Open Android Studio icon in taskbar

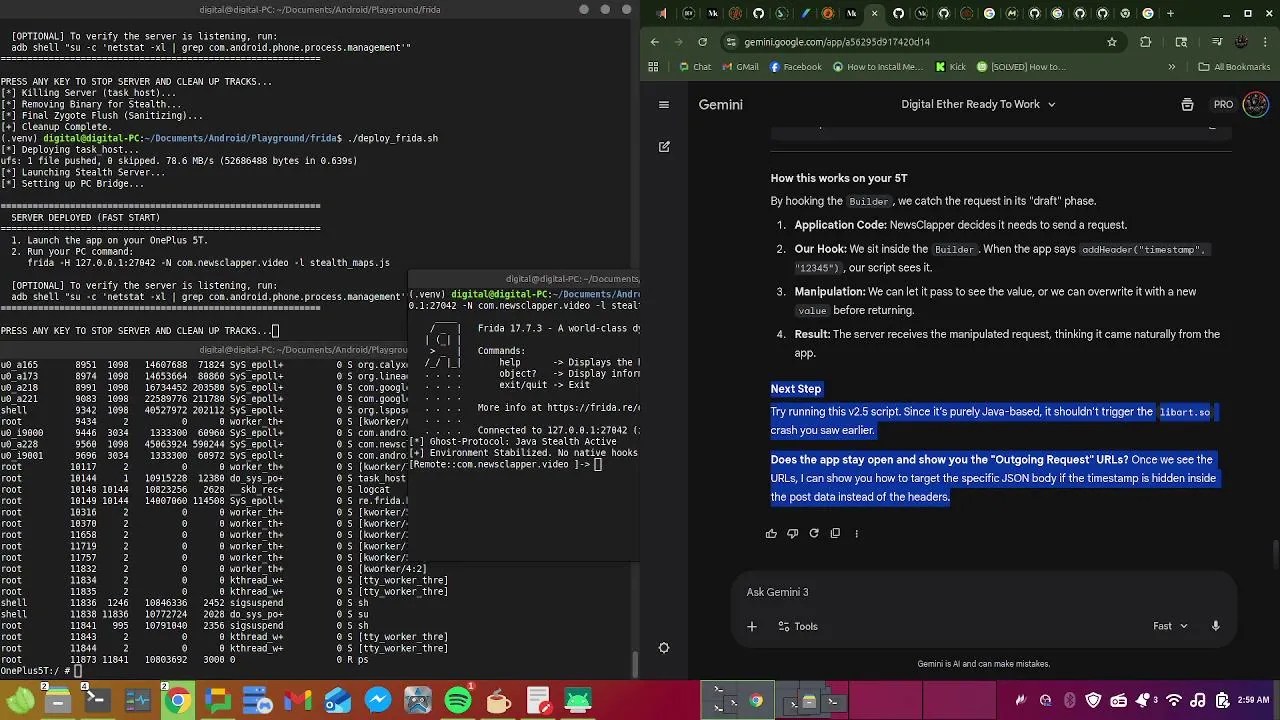(578, 700)
